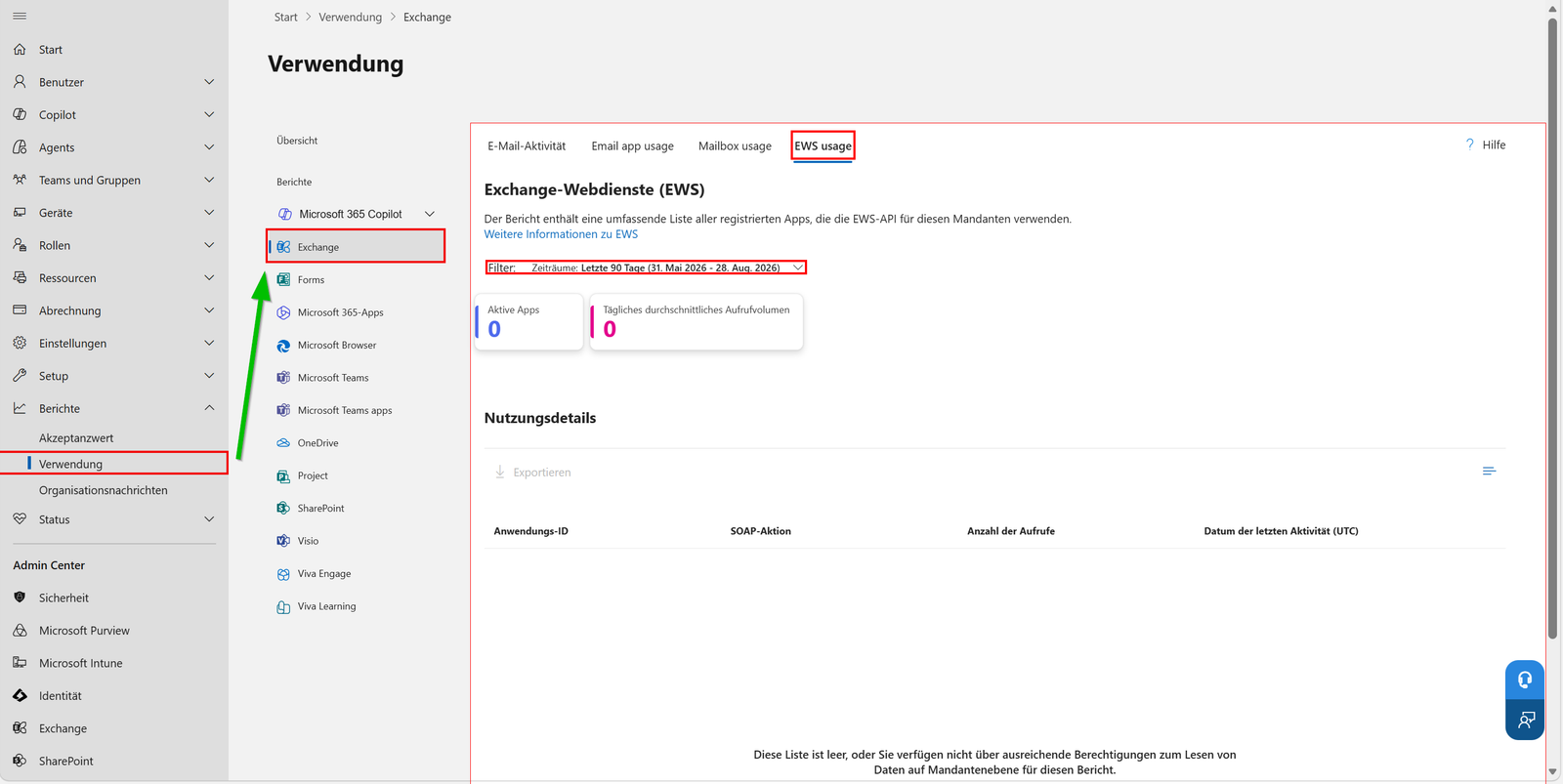Click the Exportieren button
The image size is (1563, 784).
[532, 473]
